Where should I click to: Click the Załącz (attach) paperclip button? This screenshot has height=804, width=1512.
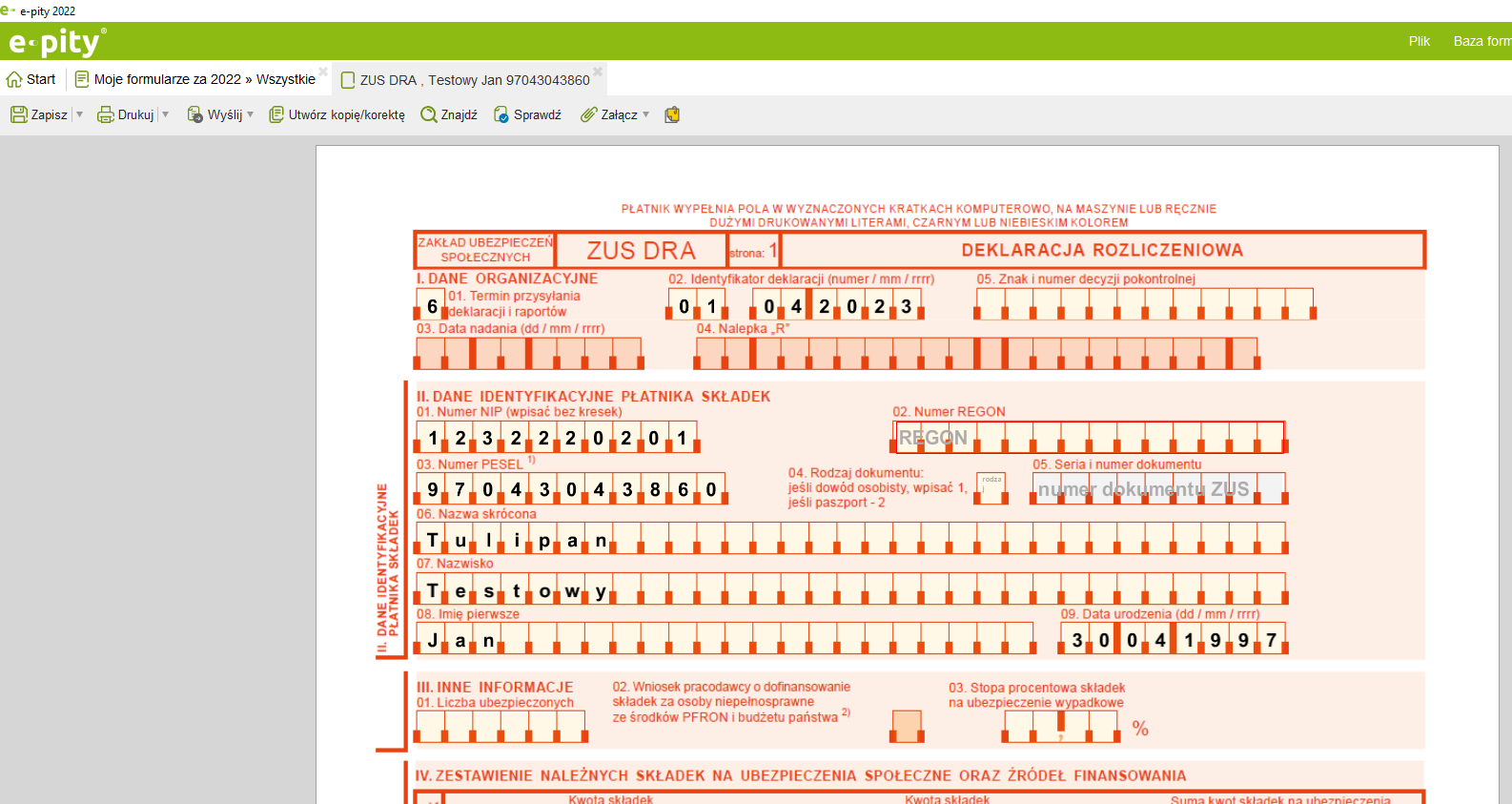point(609,114)
